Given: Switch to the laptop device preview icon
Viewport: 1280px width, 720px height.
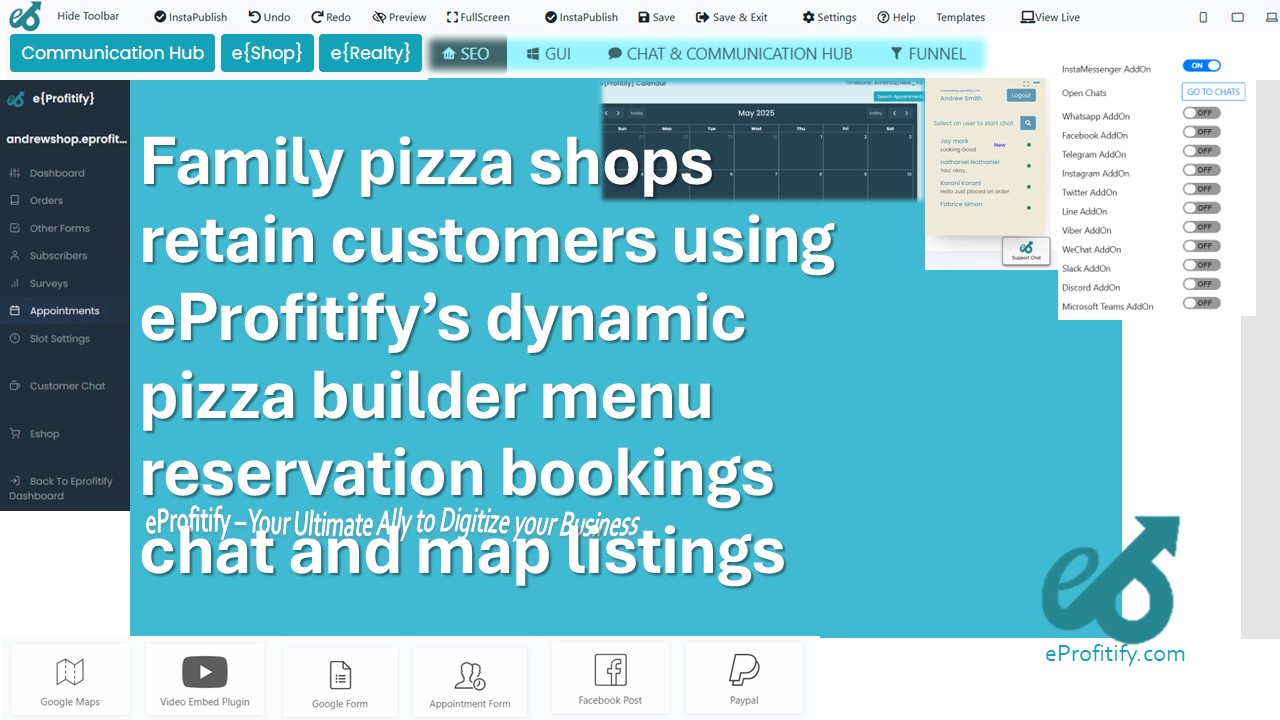Looking at the screenshot, I should pos(1271,17).
